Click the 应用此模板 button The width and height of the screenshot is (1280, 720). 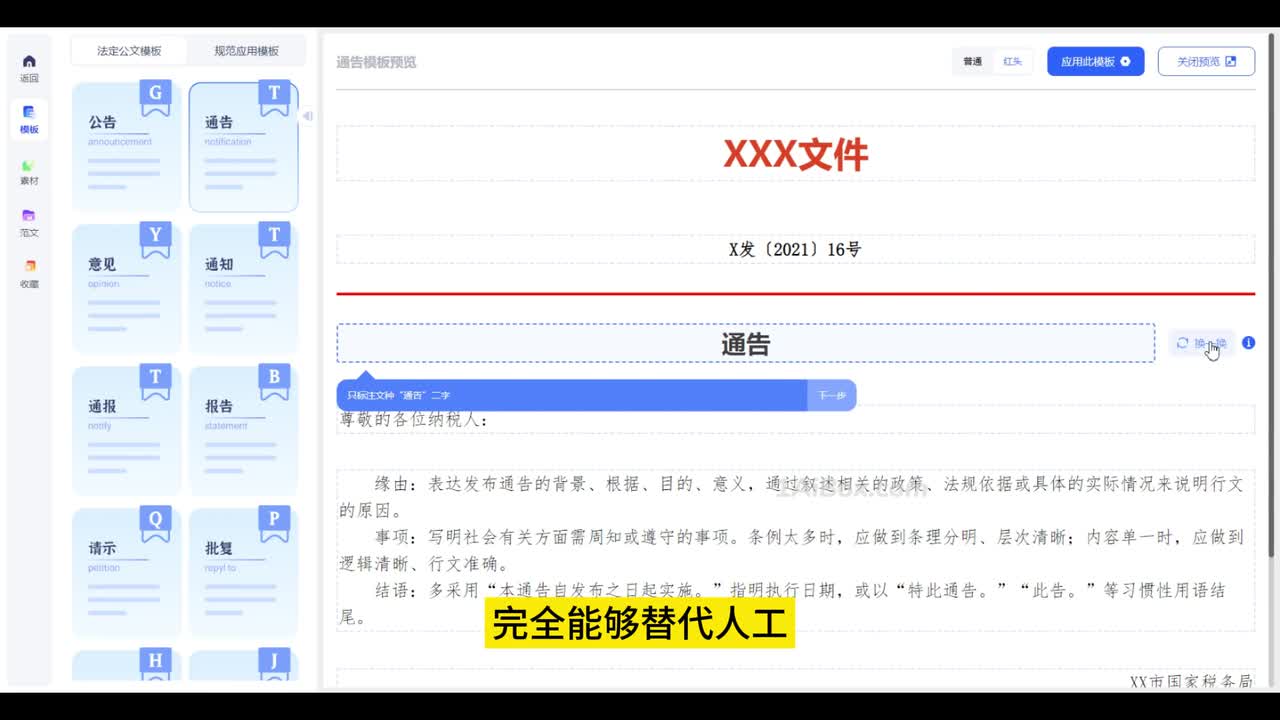click(x=1095, y=62)
